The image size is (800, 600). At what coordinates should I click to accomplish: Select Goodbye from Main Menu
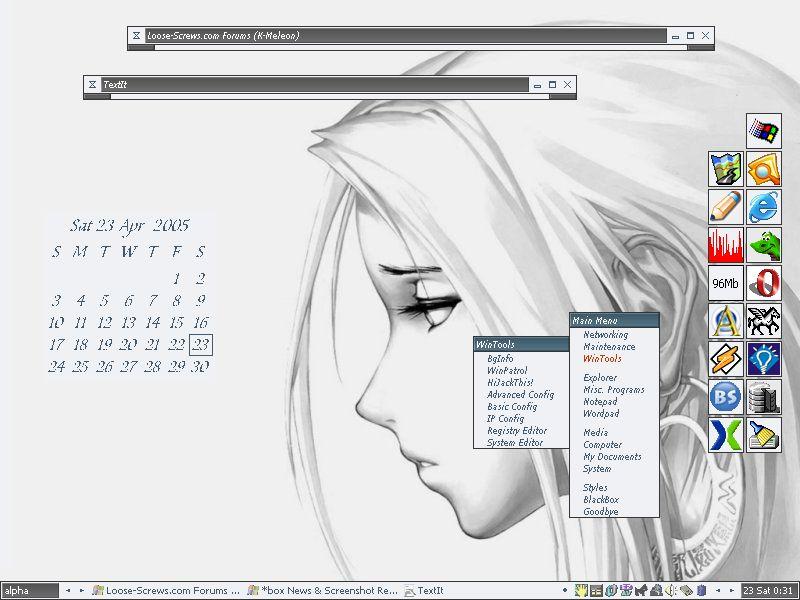pos(601,511)
